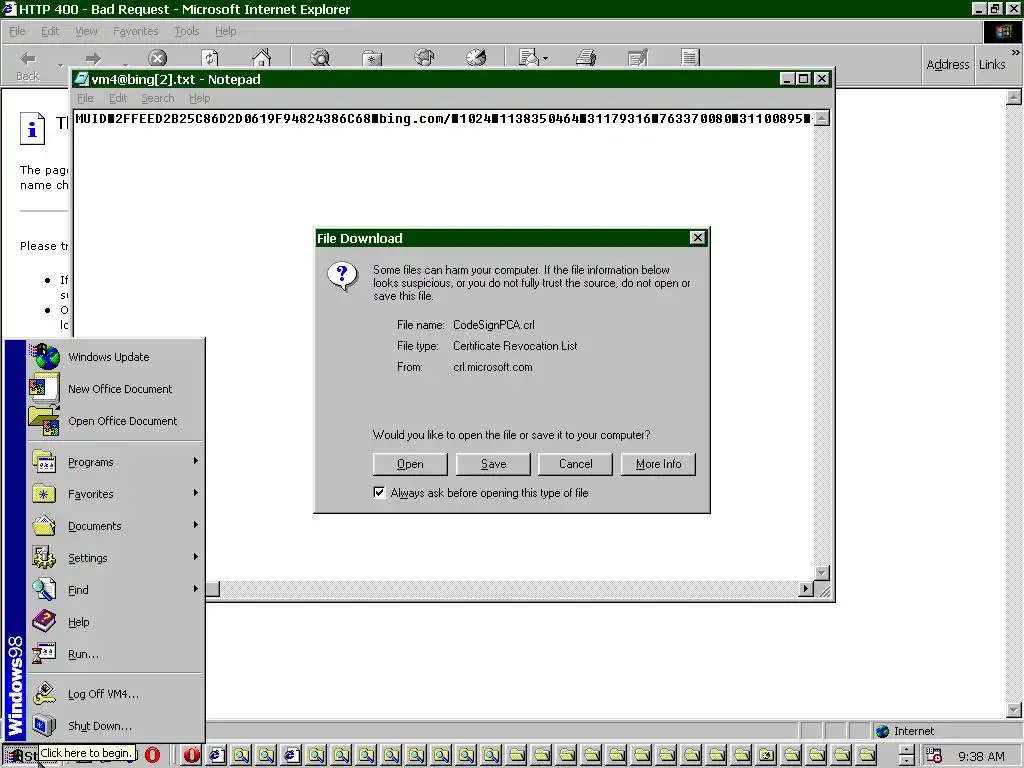Click Cancel in the File Download dialog
This screenshot has width=1024, height=768.
575,464
